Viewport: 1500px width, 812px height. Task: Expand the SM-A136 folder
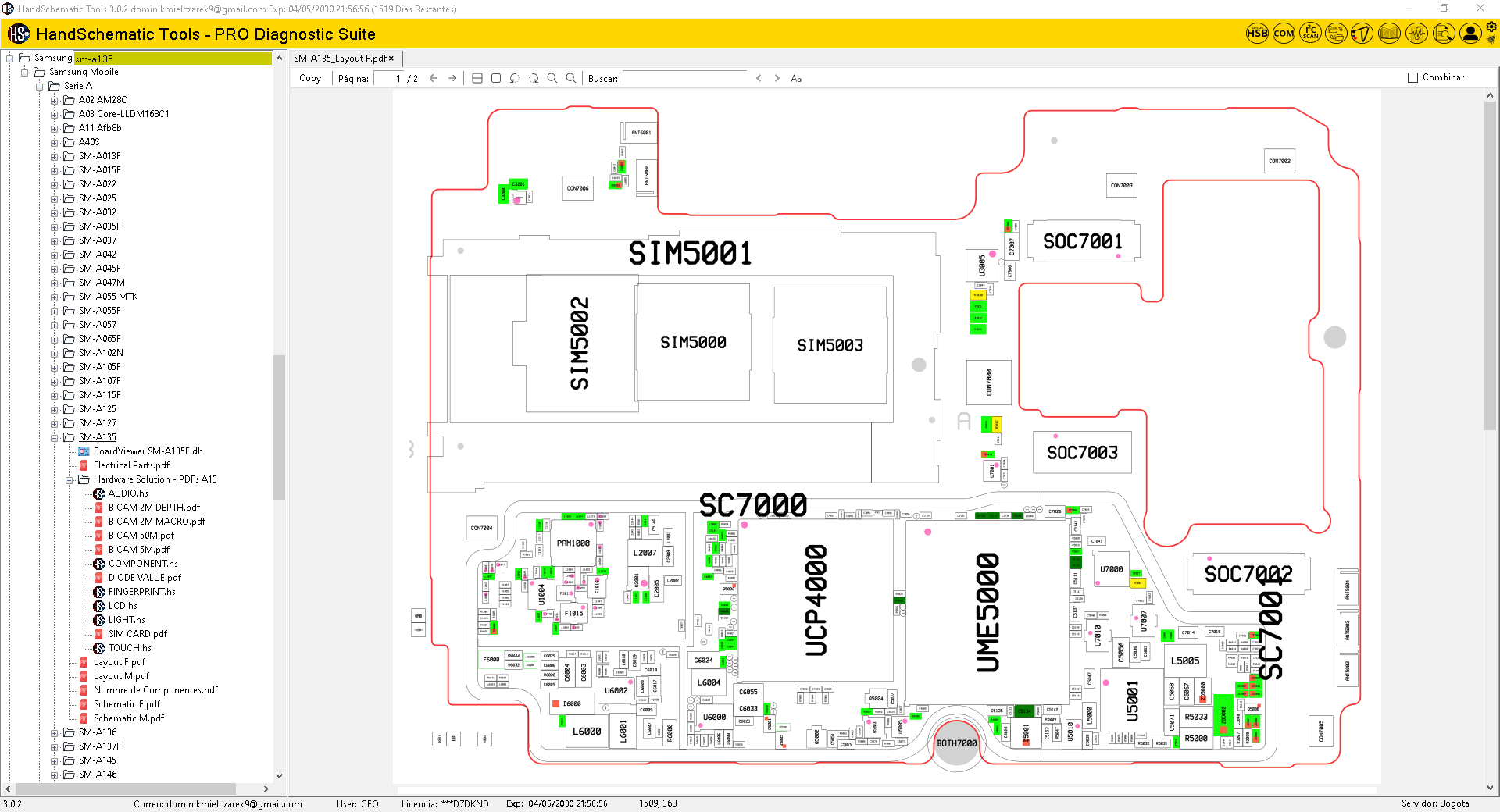(55, 732)
